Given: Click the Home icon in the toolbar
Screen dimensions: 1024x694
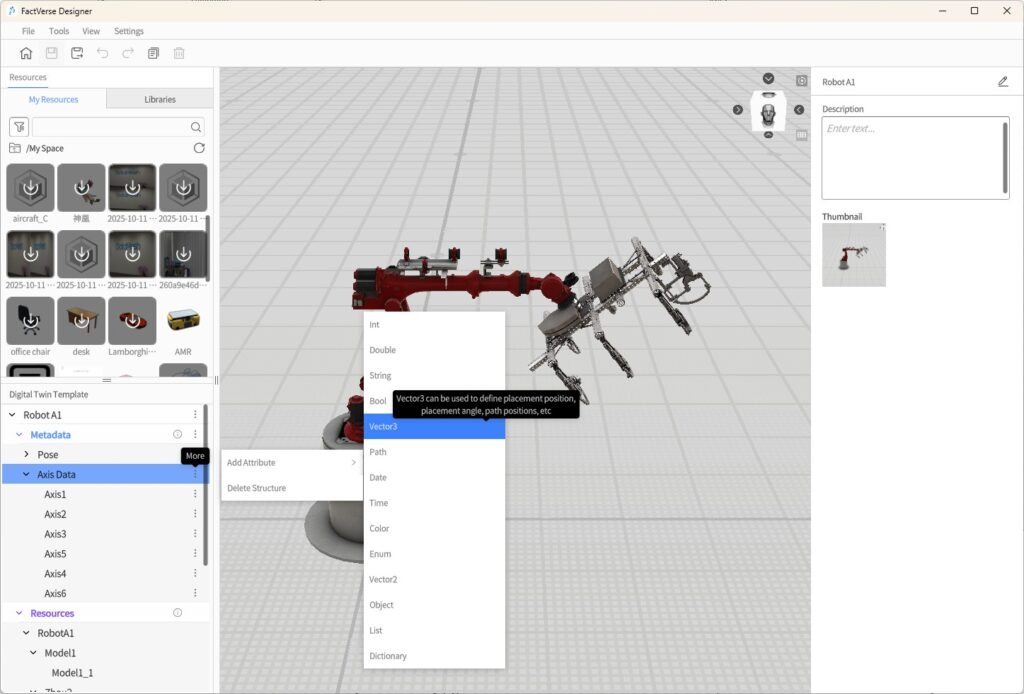Looking at the screenshot, I should coord(26,53).
